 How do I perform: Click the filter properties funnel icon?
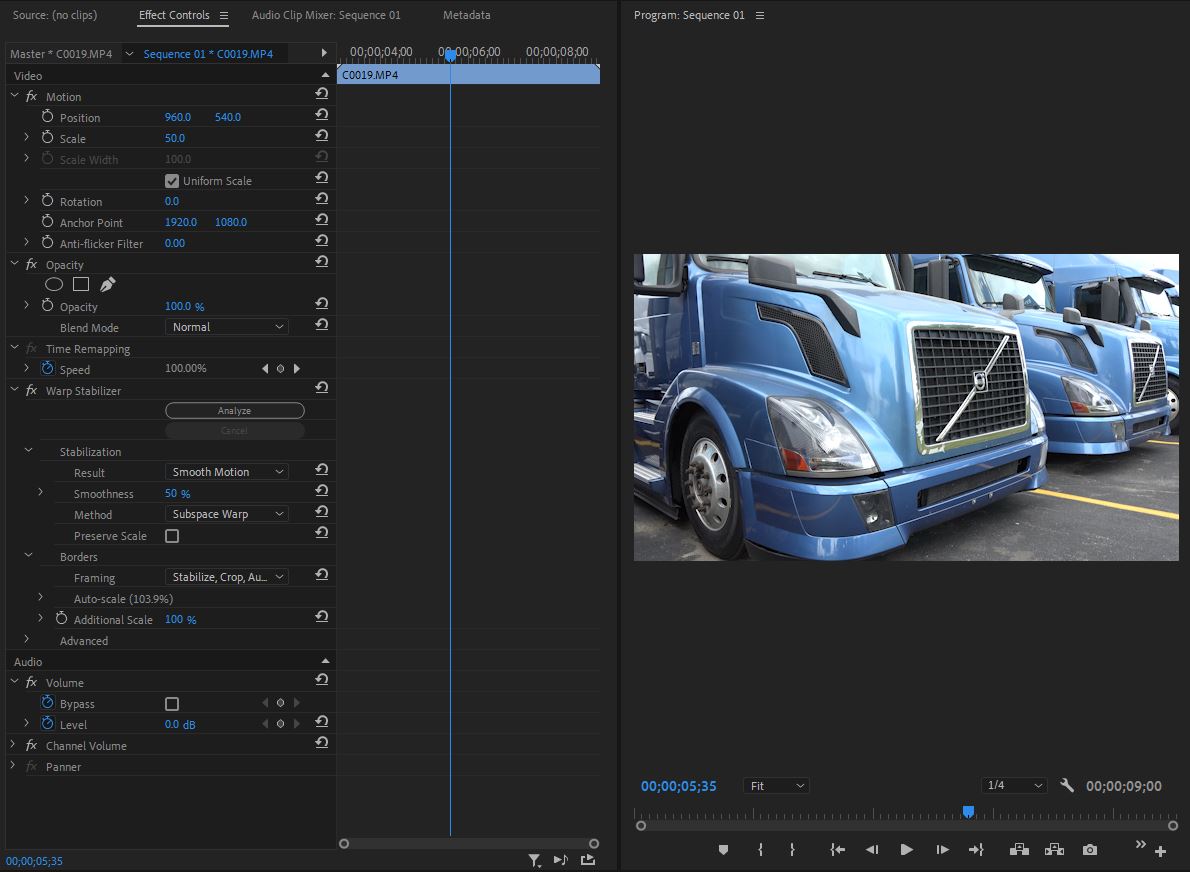(x=535, y=860)
